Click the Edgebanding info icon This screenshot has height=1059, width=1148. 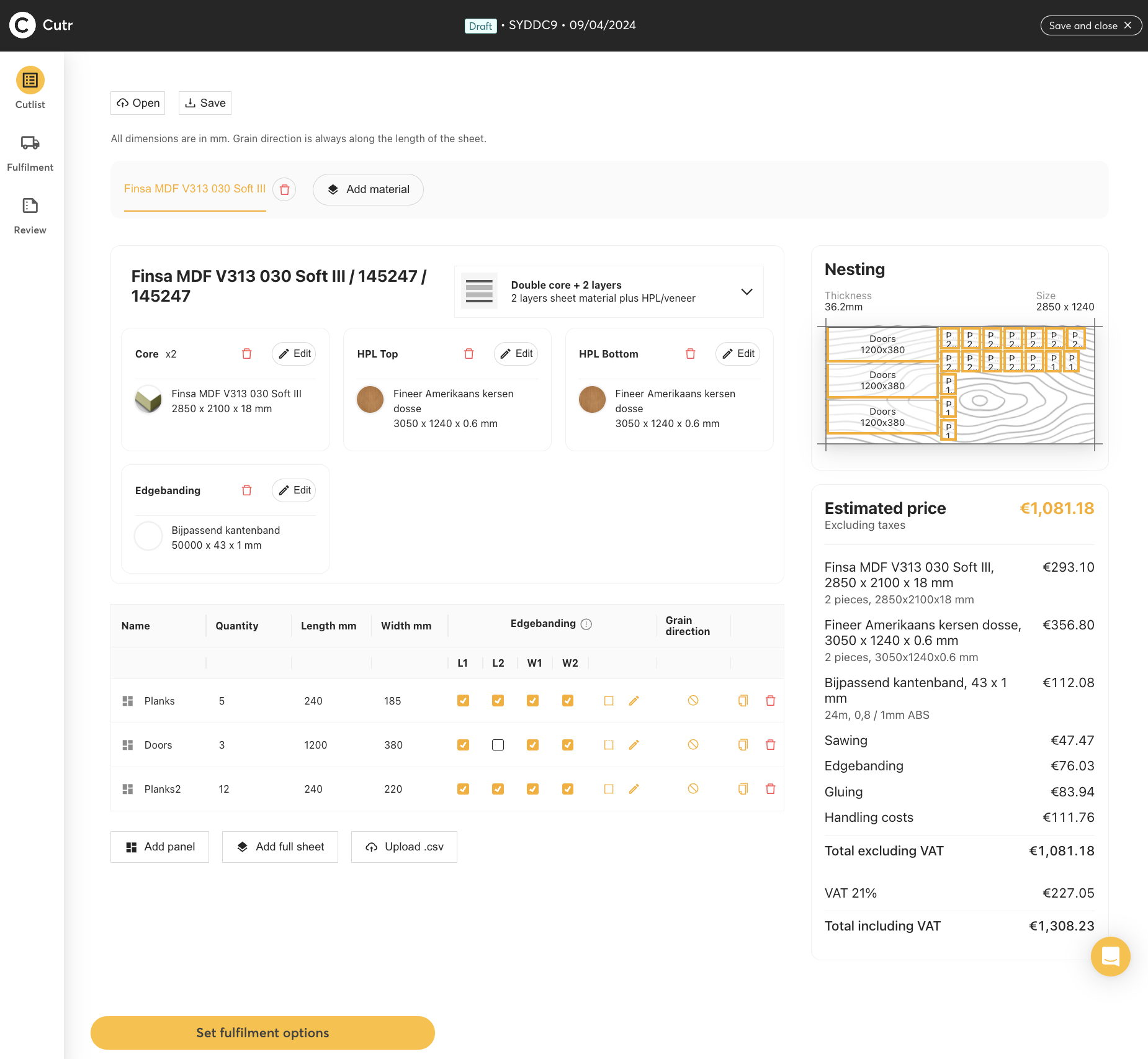(x=586, y=624)
